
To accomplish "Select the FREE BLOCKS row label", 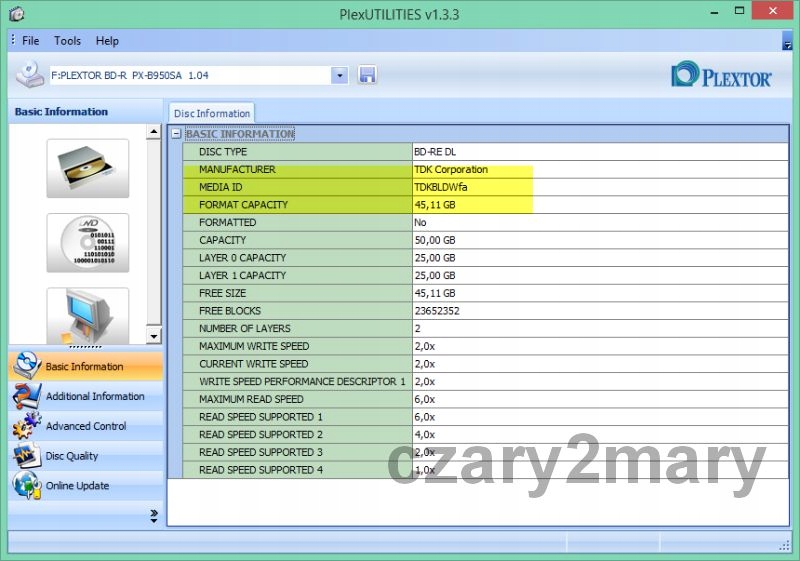I will tap(230, 311).
